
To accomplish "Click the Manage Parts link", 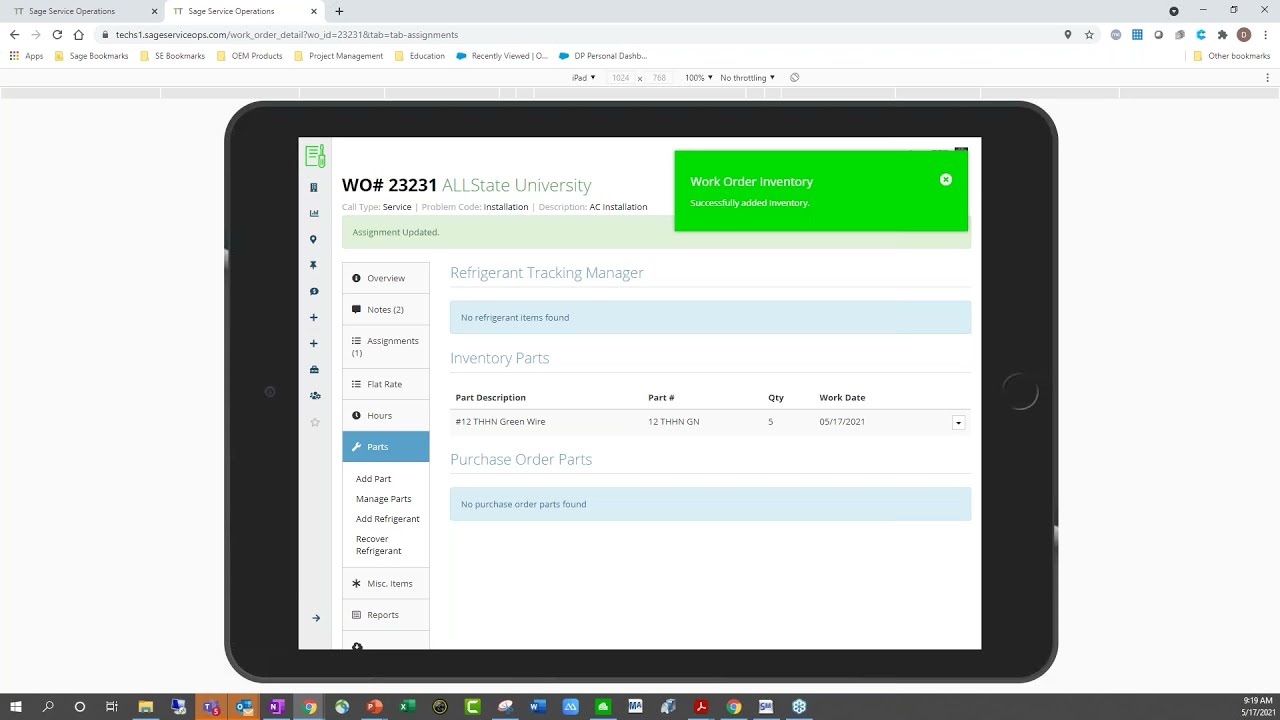I will pos(383,499).
